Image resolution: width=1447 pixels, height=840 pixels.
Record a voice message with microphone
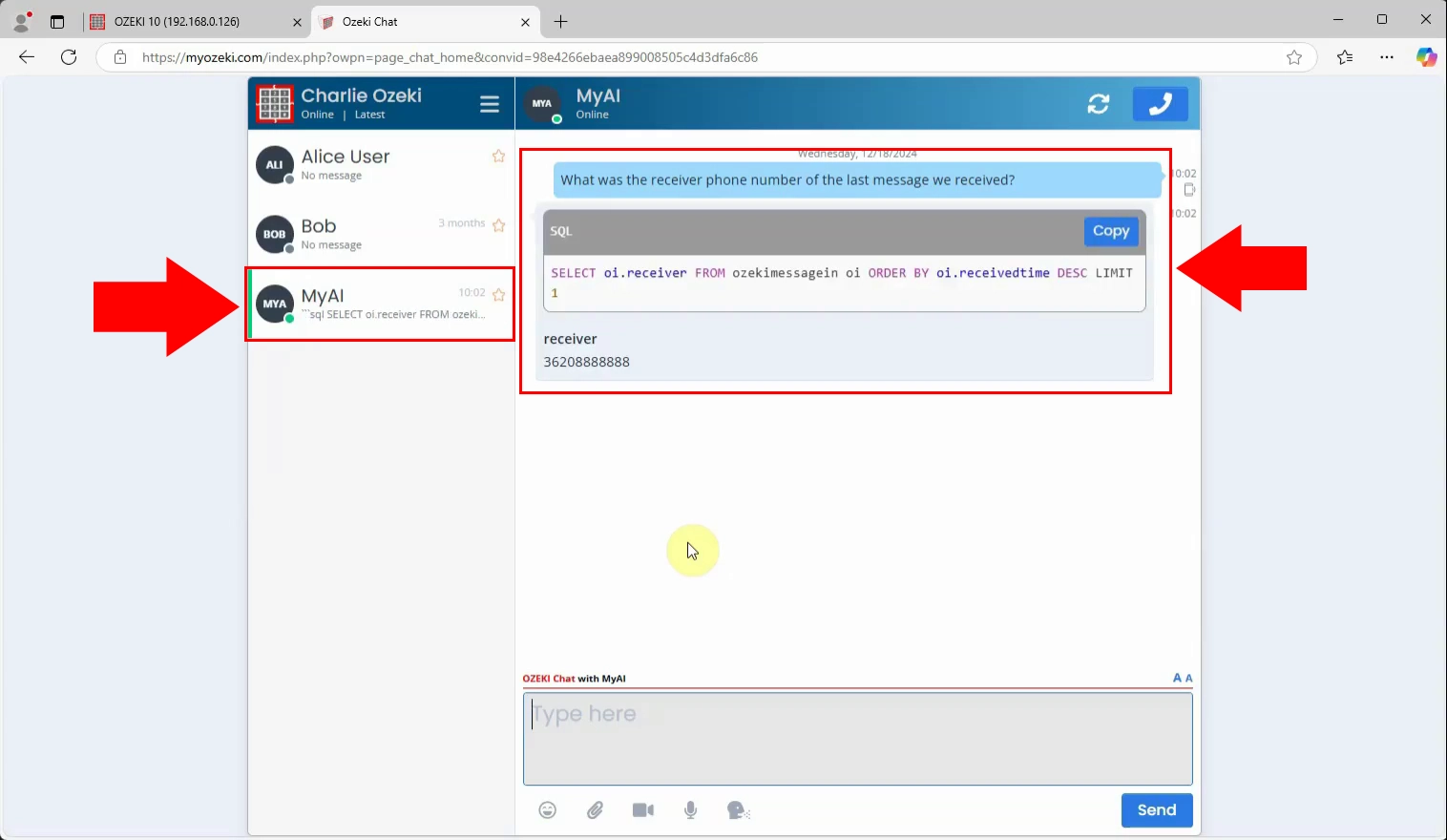pyautogui.click(x=691, y=810)
